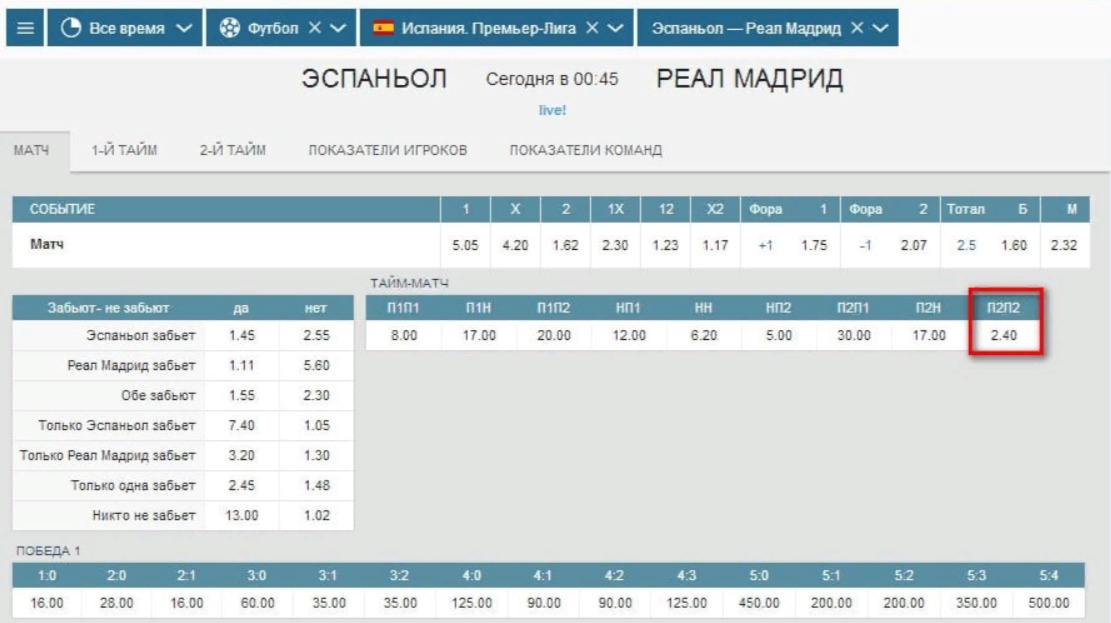Screen dimensions: 1111x623
Task: Open the ПОКАЗАТЕЛИ КОМАНД tab
Action: [x=585, y=150]
